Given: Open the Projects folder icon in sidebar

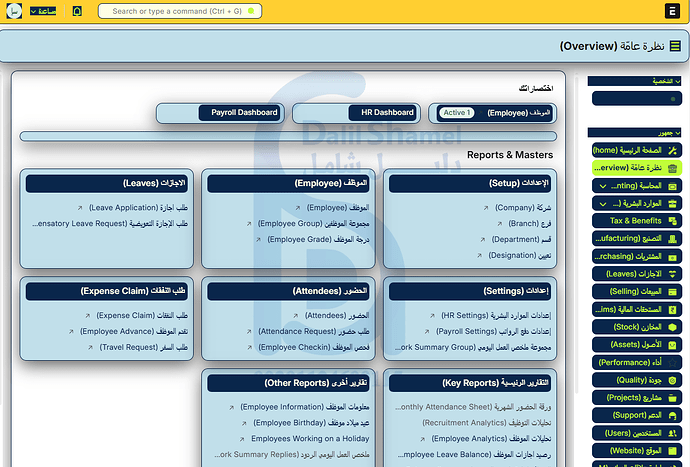Looking at the screenshot, I should pyautogui.click(x=672, y=398).
